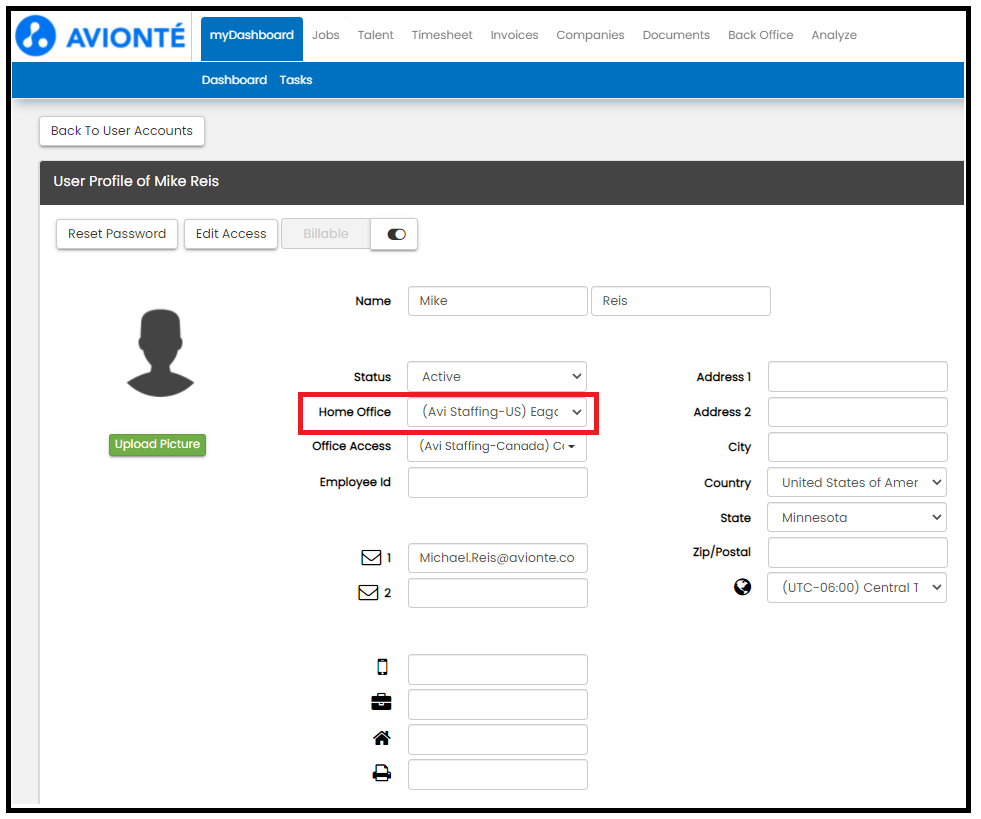Click the Upload Picture button
This screenshot has height=819, width=981.
click(157, 444)
